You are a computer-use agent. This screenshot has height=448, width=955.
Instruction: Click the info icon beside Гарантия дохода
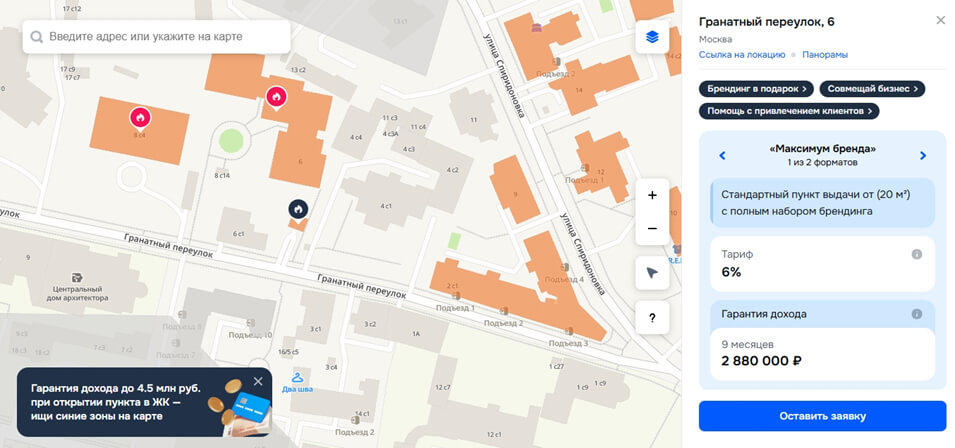917,314
